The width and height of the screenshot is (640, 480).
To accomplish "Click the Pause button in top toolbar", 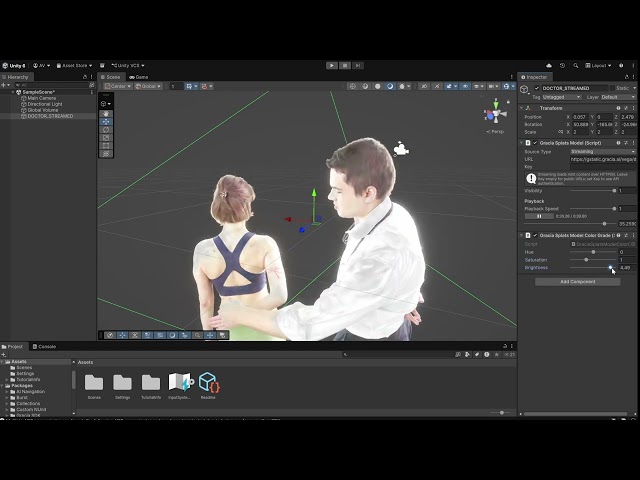I will [344, 65].
